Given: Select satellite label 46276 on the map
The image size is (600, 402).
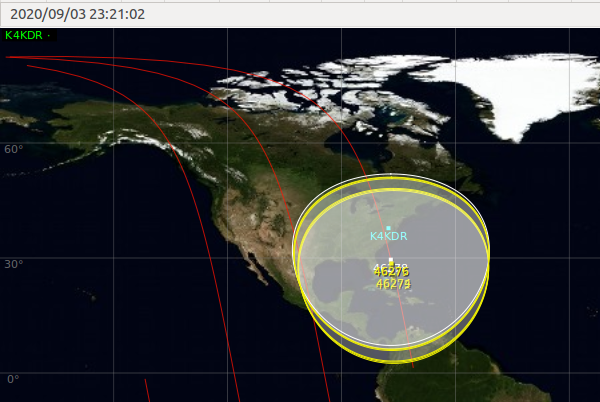Looking at the screenshot, I should pyautogui.click(x=391, y=272).
